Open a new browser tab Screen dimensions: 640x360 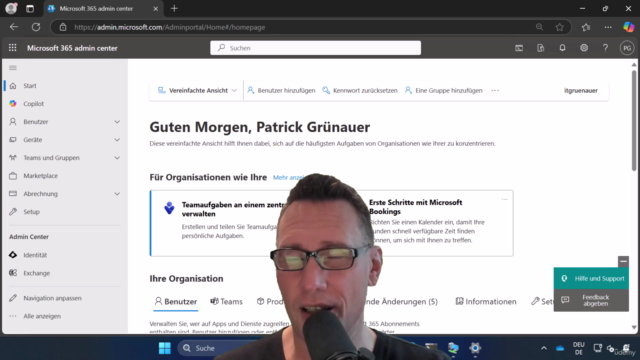coord(174,9)
